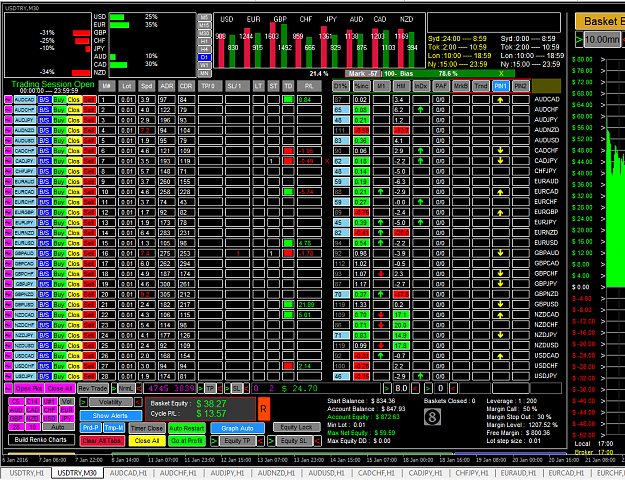Screen dimensions: 625x480
Task: Click the yellow PIN1 arrow on the AUDCAD row
Action: (500, 100)
